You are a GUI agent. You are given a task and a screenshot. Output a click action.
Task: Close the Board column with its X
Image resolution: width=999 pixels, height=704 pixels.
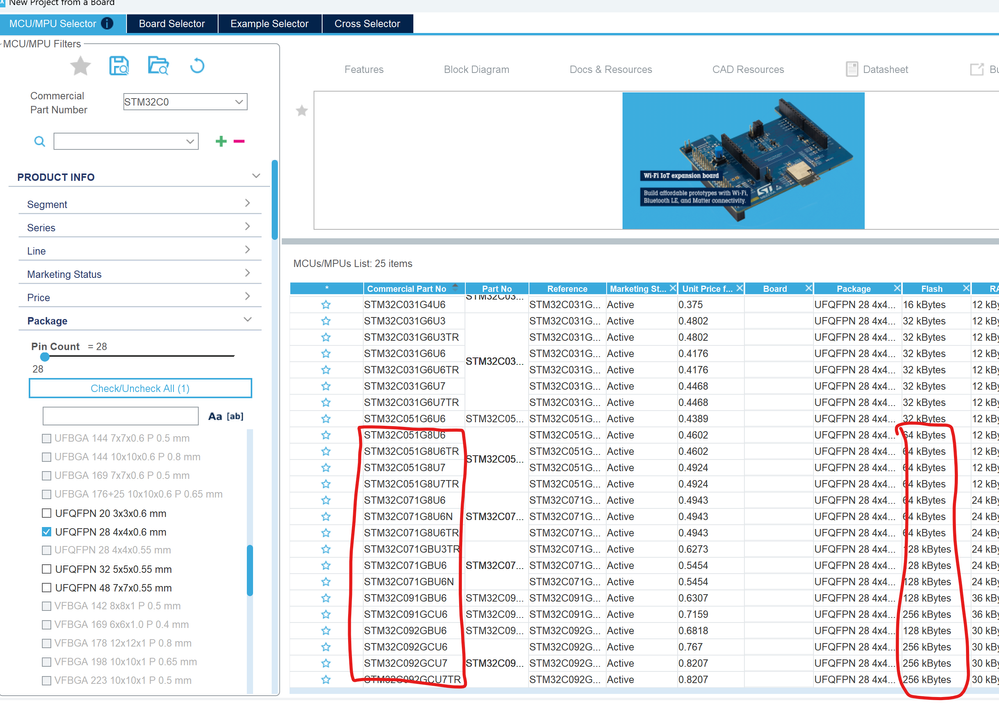809,289
